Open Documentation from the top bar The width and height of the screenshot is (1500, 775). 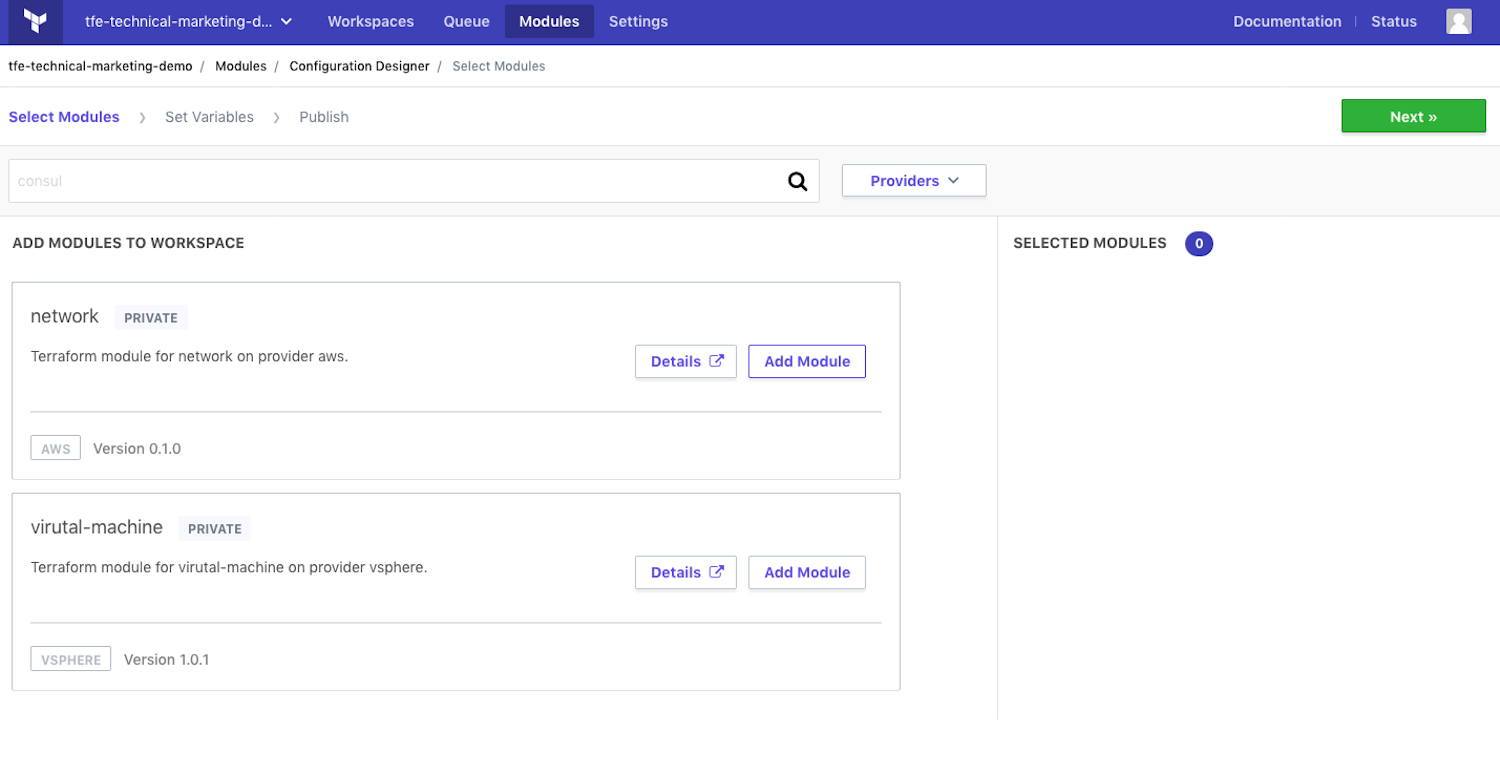(x=1287, y=21)
